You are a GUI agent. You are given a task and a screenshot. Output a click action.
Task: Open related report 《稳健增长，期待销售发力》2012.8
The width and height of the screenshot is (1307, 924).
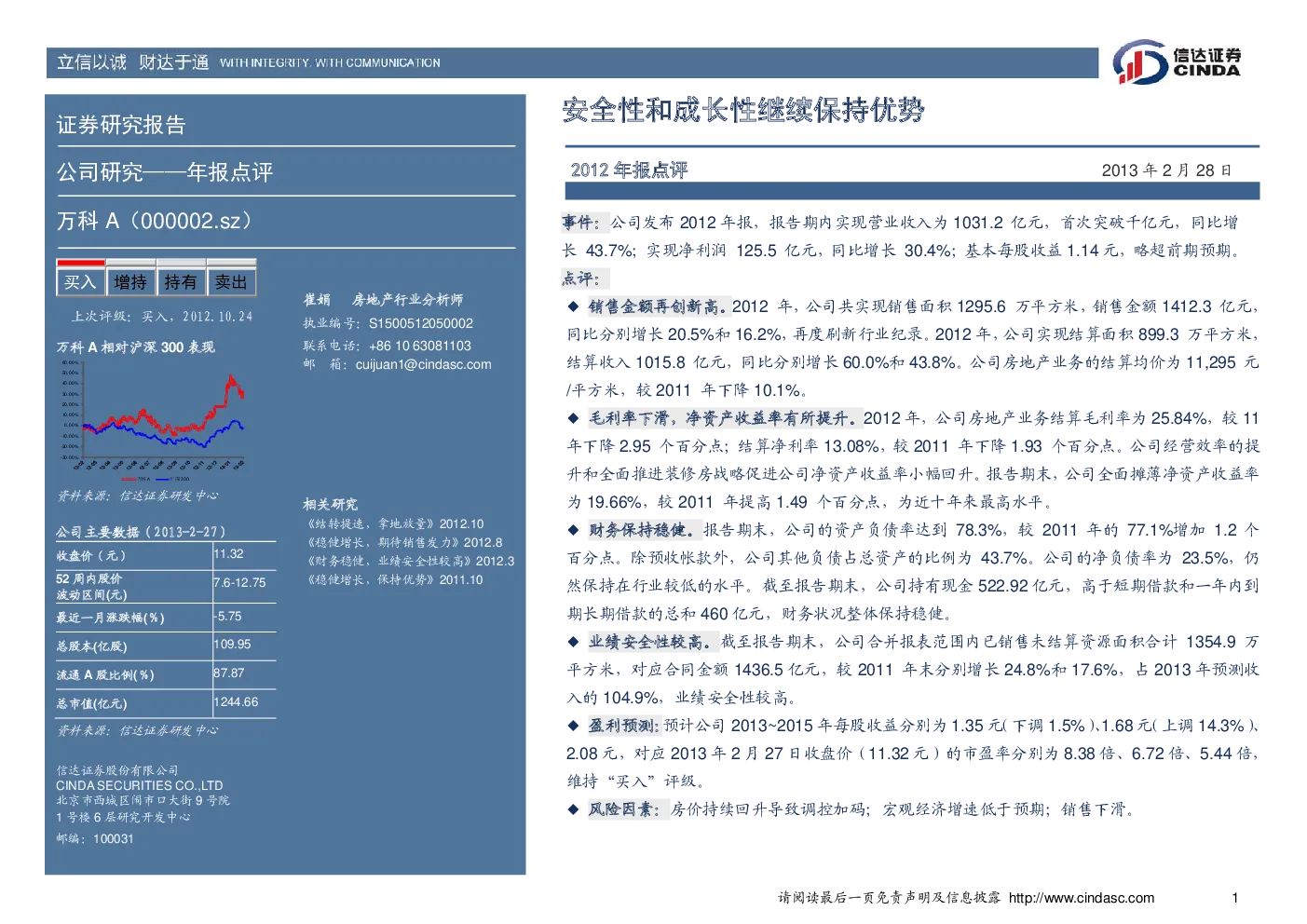[x=404, y=542]
